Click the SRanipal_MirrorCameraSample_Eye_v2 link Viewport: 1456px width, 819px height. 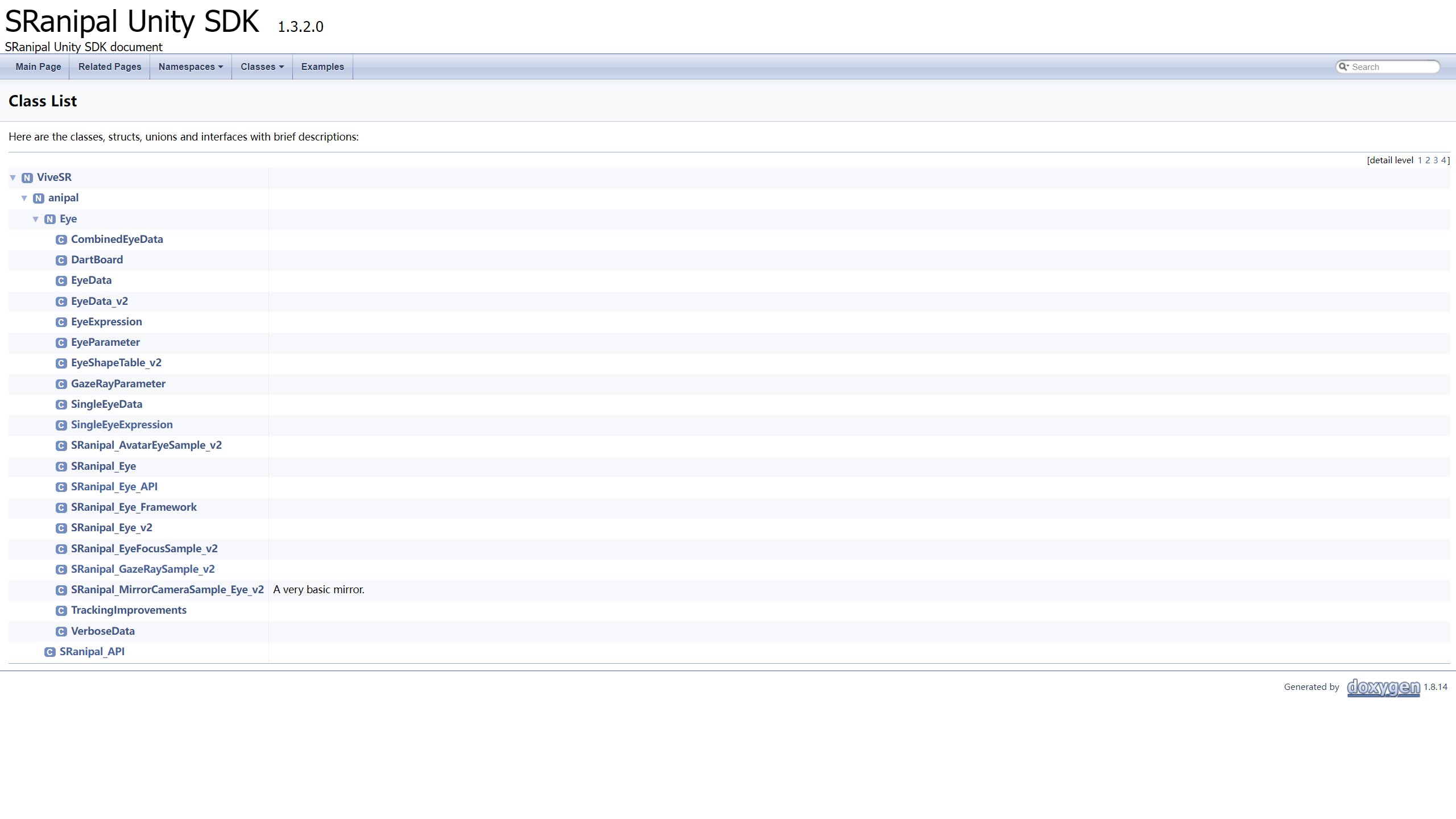pos(167,589)
